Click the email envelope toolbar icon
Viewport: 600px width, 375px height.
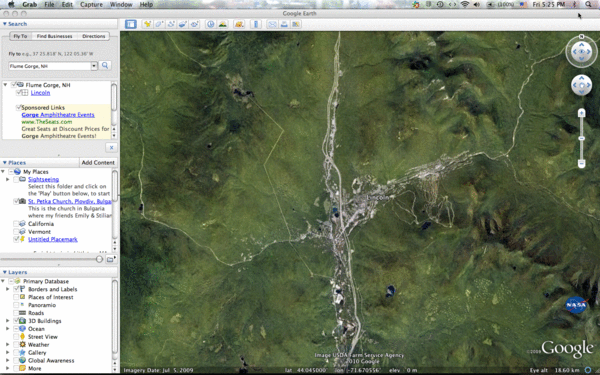click(272, 24)
